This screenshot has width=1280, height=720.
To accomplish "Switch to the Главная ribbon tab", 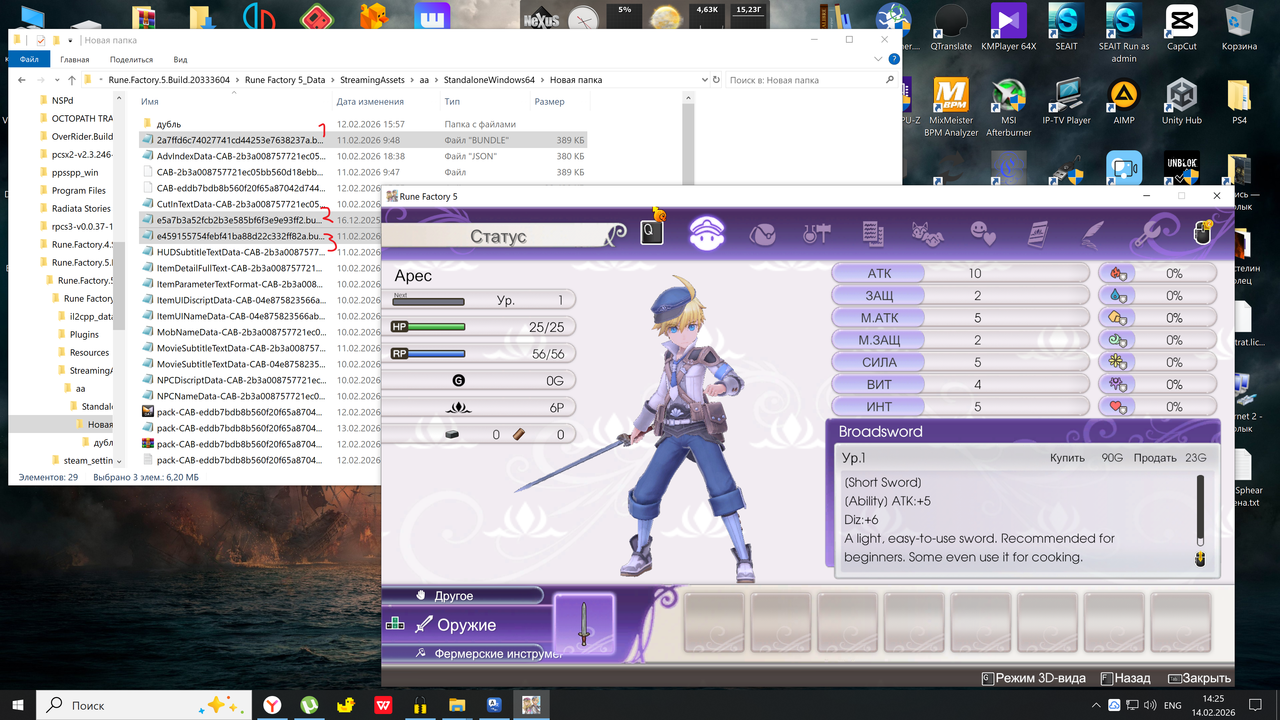I will point(75,59).
